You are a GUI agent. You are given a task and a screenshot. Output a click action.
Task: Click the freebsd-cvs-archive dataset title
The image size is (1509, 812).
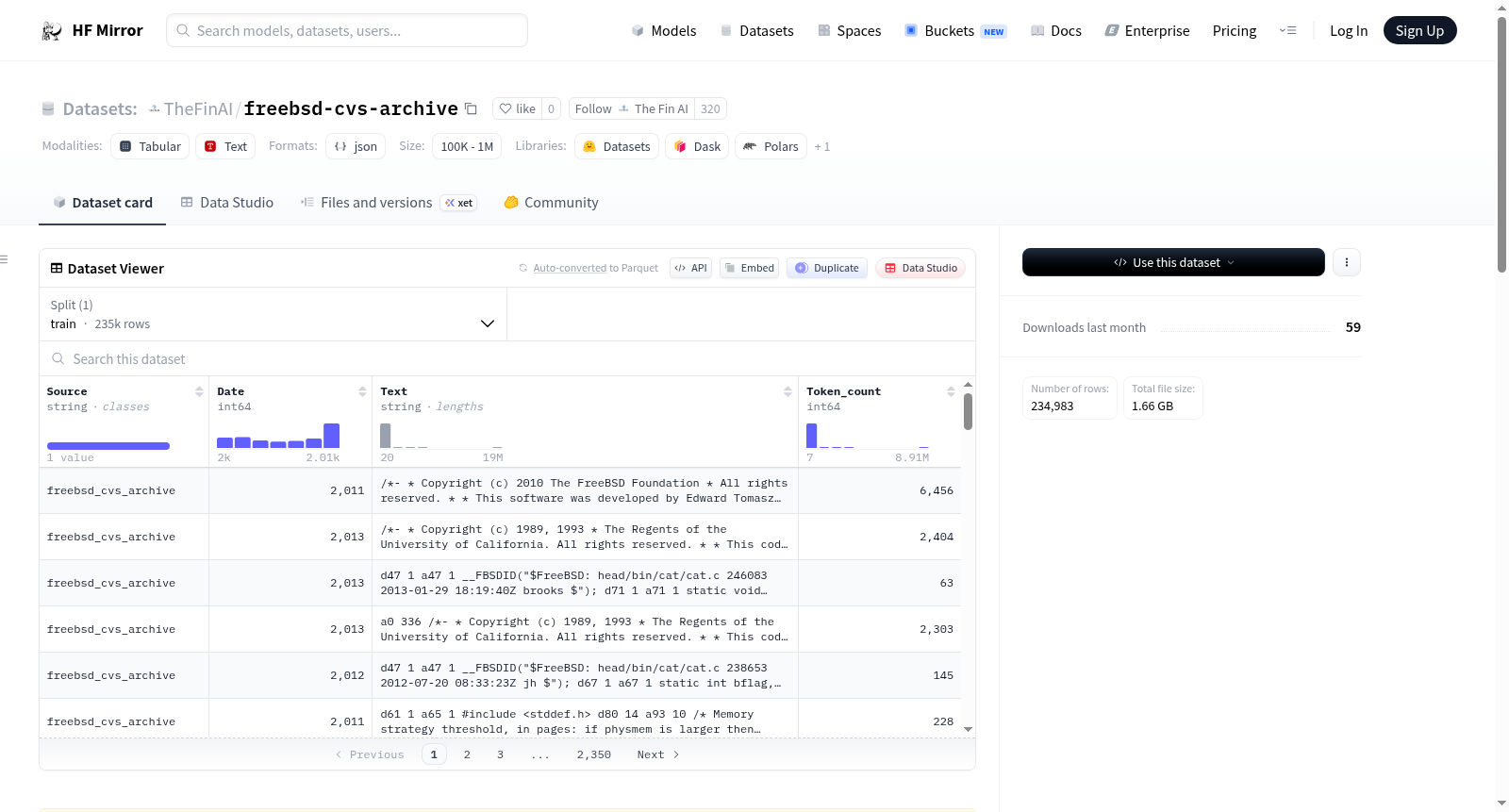(351, 109)
